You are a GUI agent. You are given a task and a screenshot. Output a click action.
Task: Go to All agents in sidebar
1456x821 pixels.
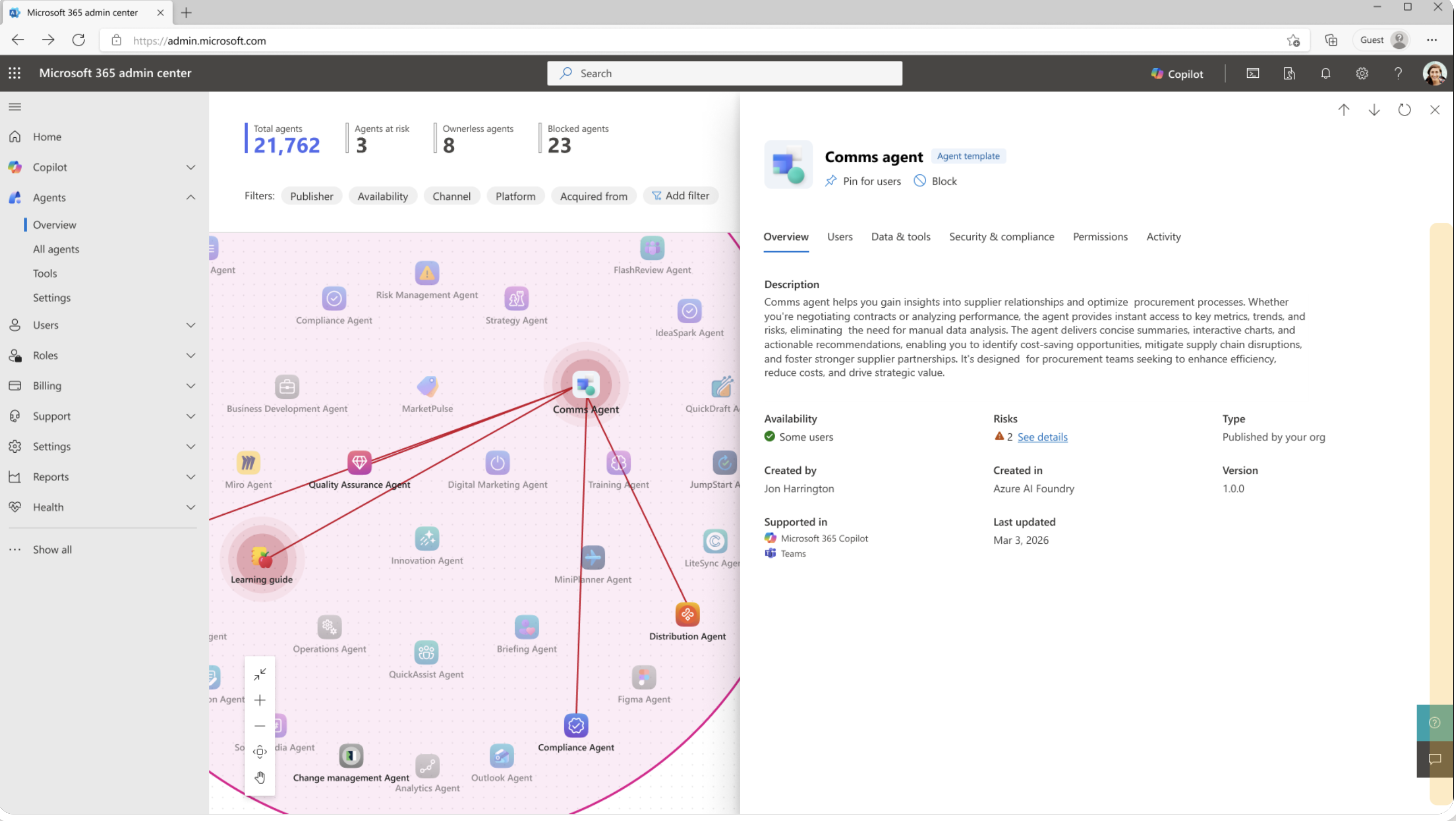pyautogui.click(x=56, y=249)
